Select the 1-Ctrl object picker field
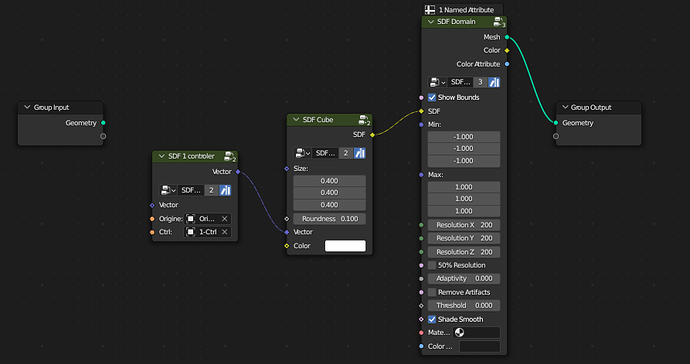Viewport: 690px width, 364px height. point(207,232)
